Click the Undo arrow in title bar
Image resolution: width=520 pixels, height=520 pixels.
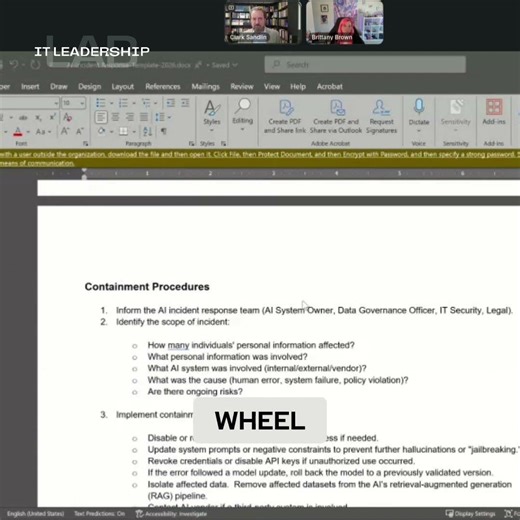(x=14, y=64)
